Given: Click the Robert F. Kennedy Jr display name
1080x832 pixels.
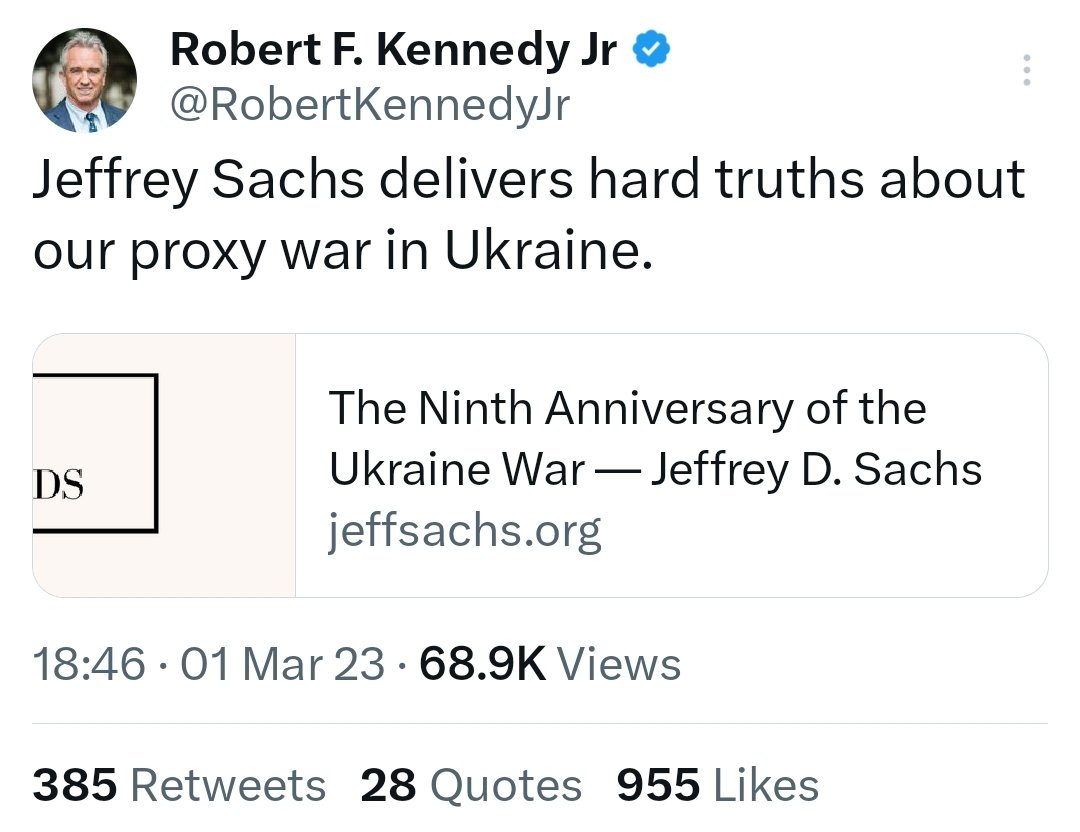Looking at the screenshot, I should [x=393, y=49].
